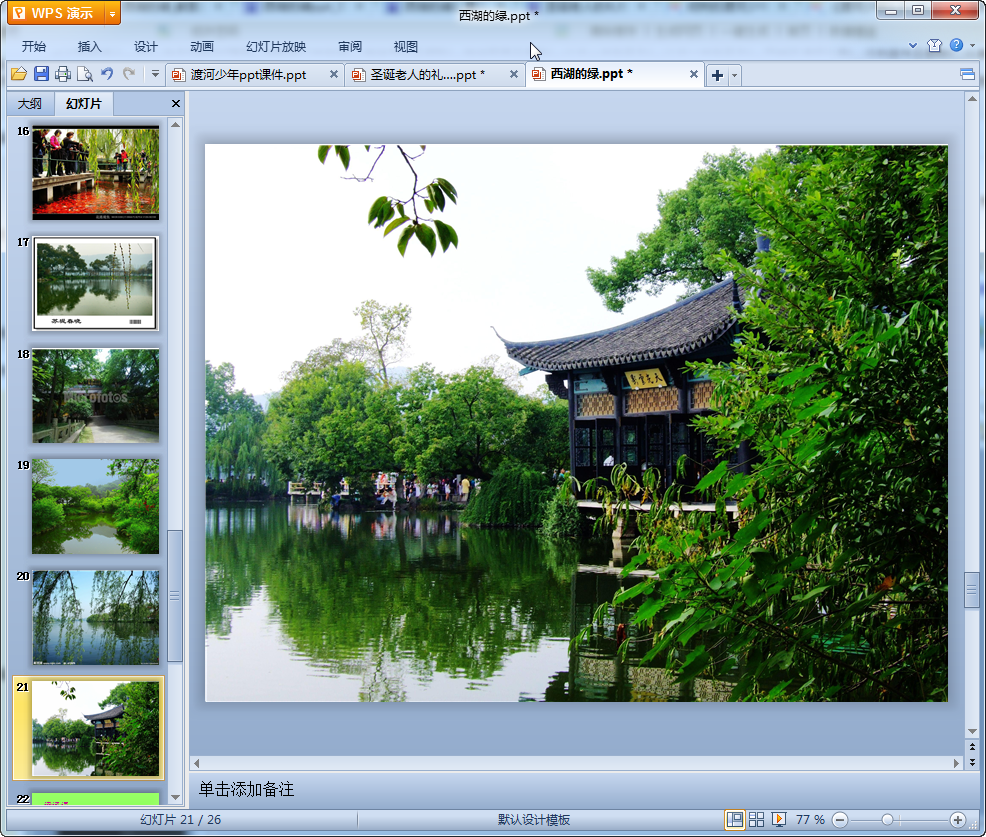The height and width of the screenshot is (837, 986).
Task: Switch to normal view icon
Action: click(x=734, y=819)
